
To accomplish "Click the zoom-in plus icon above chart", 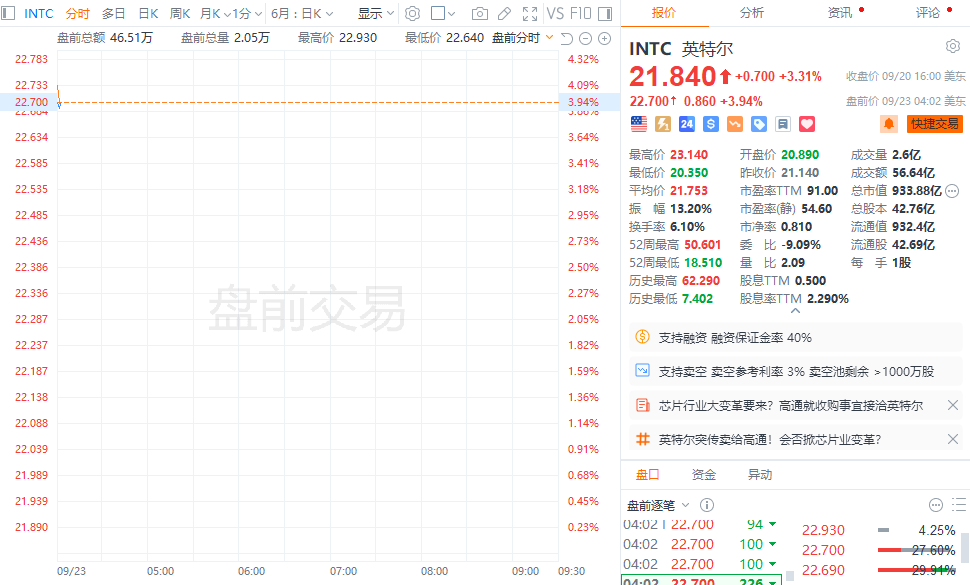I will [604, 38].
